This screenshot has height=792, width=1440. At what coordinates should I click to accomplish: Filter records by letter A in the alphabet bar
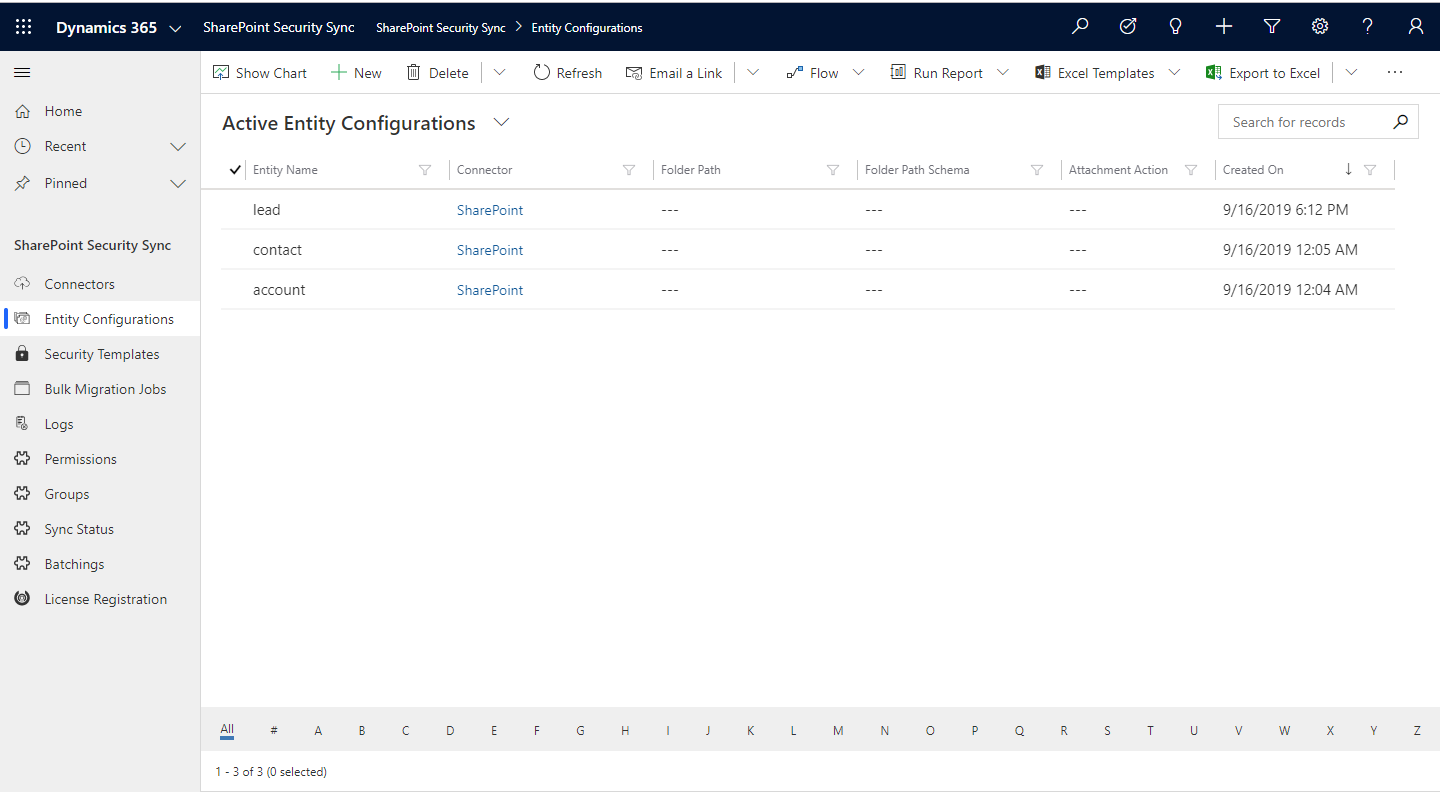tap(318, 731)
